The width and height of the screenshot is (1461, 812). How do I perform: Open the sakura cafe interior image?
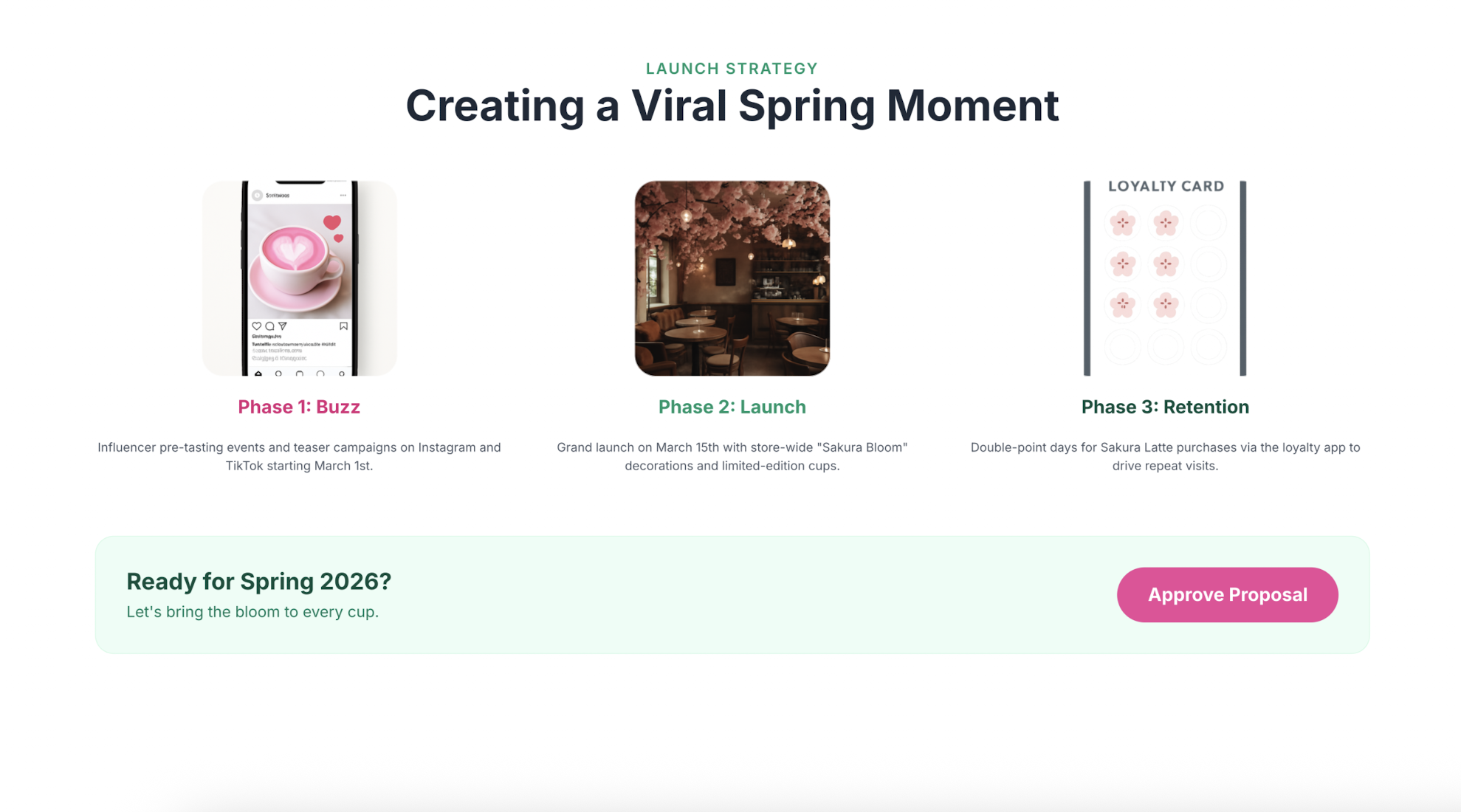732,278
